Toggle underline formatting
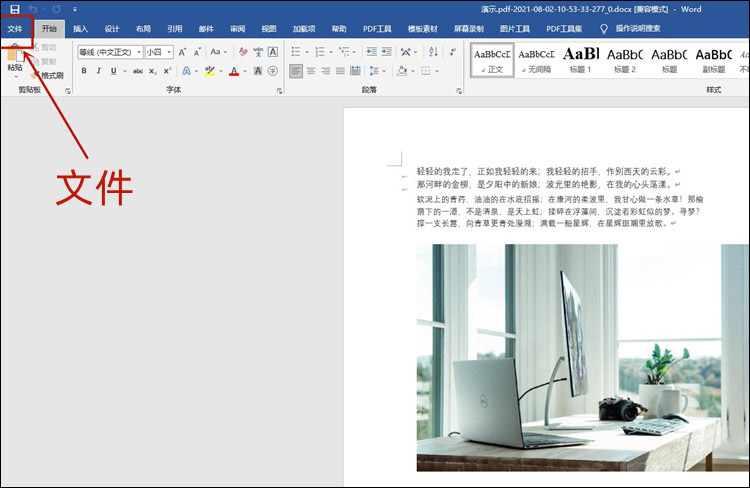750x488 pixels. point(113,71)
